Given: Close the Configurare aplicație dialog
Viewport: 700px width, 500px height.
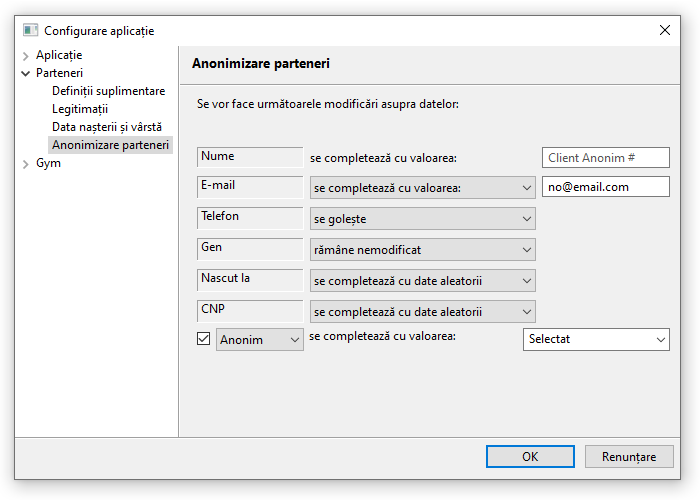Looking at the screenshot, I should (x=665, y=30).
